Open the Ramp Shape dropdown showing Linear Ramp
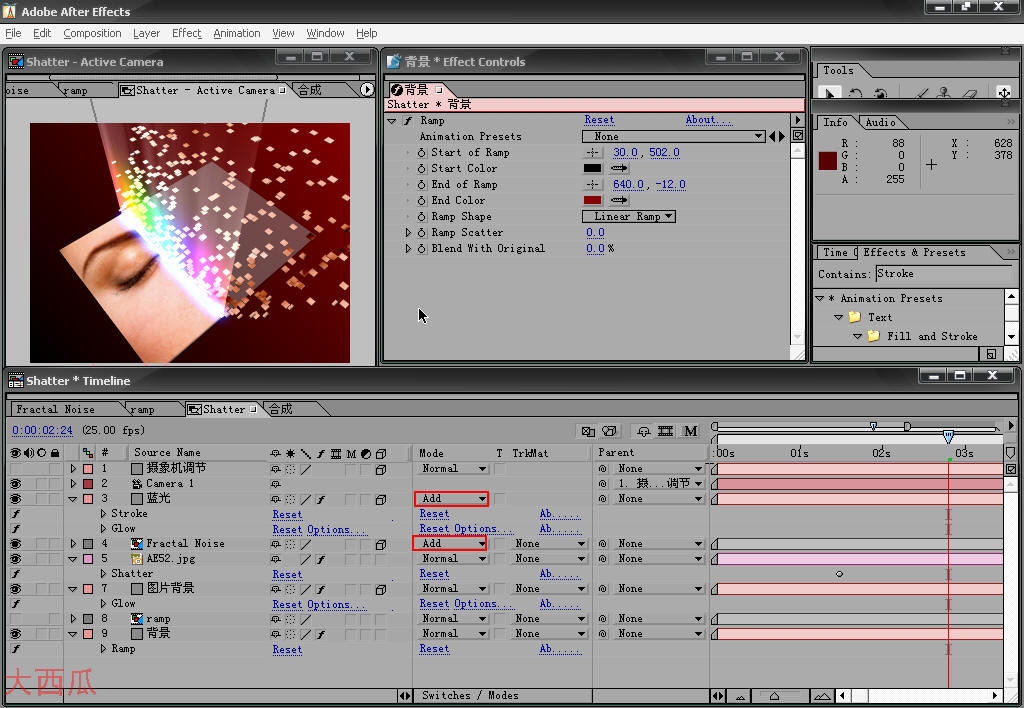The width and height of the screenshot is (1024, 708). [x=628, y=216]
